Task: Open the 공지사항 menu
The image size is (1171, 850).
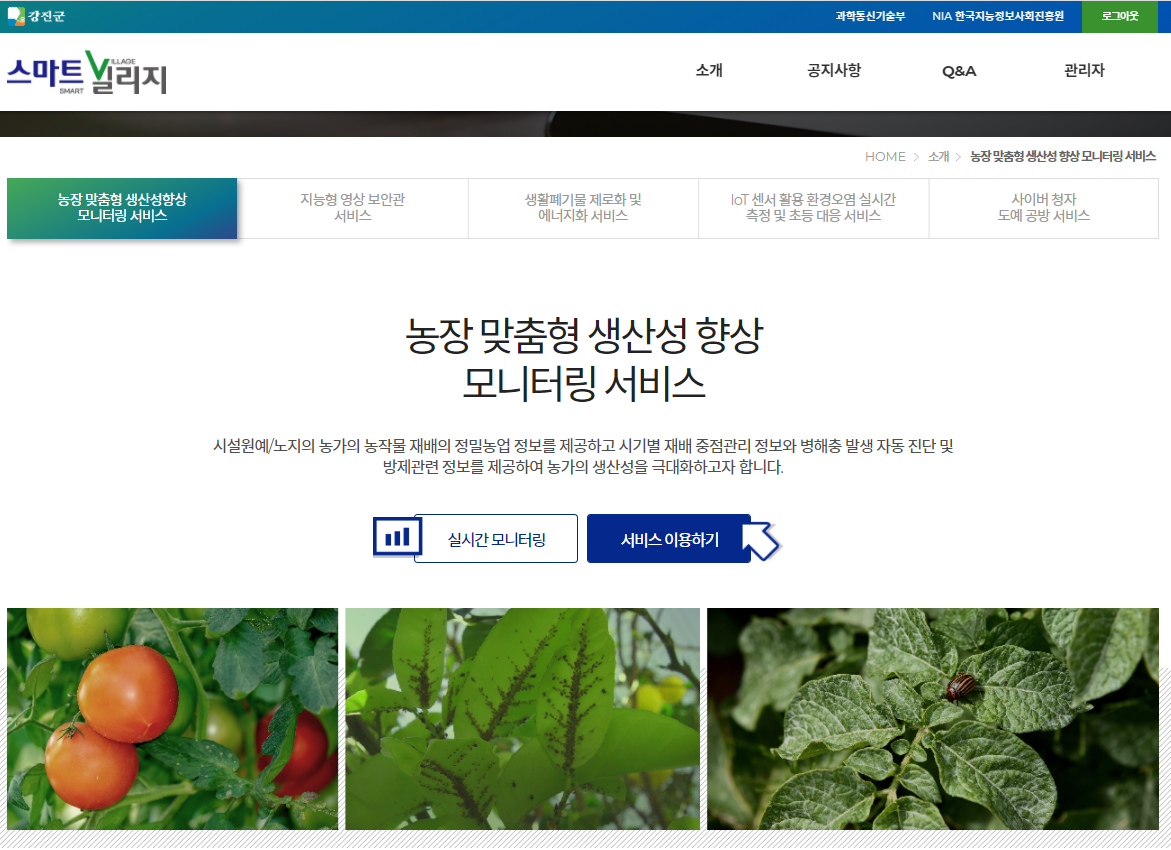Action: pos(833,71)
